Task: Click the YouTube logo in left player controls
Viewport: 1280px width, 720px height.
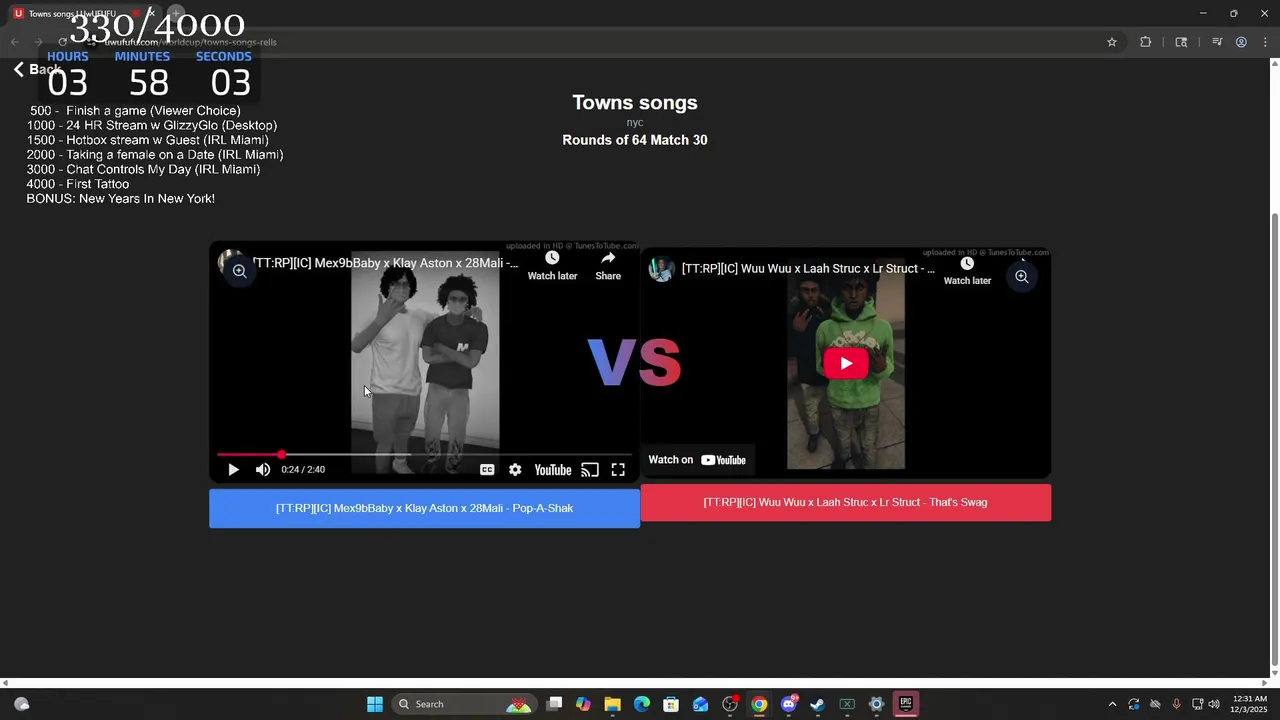Action: [x=552, y=470]
